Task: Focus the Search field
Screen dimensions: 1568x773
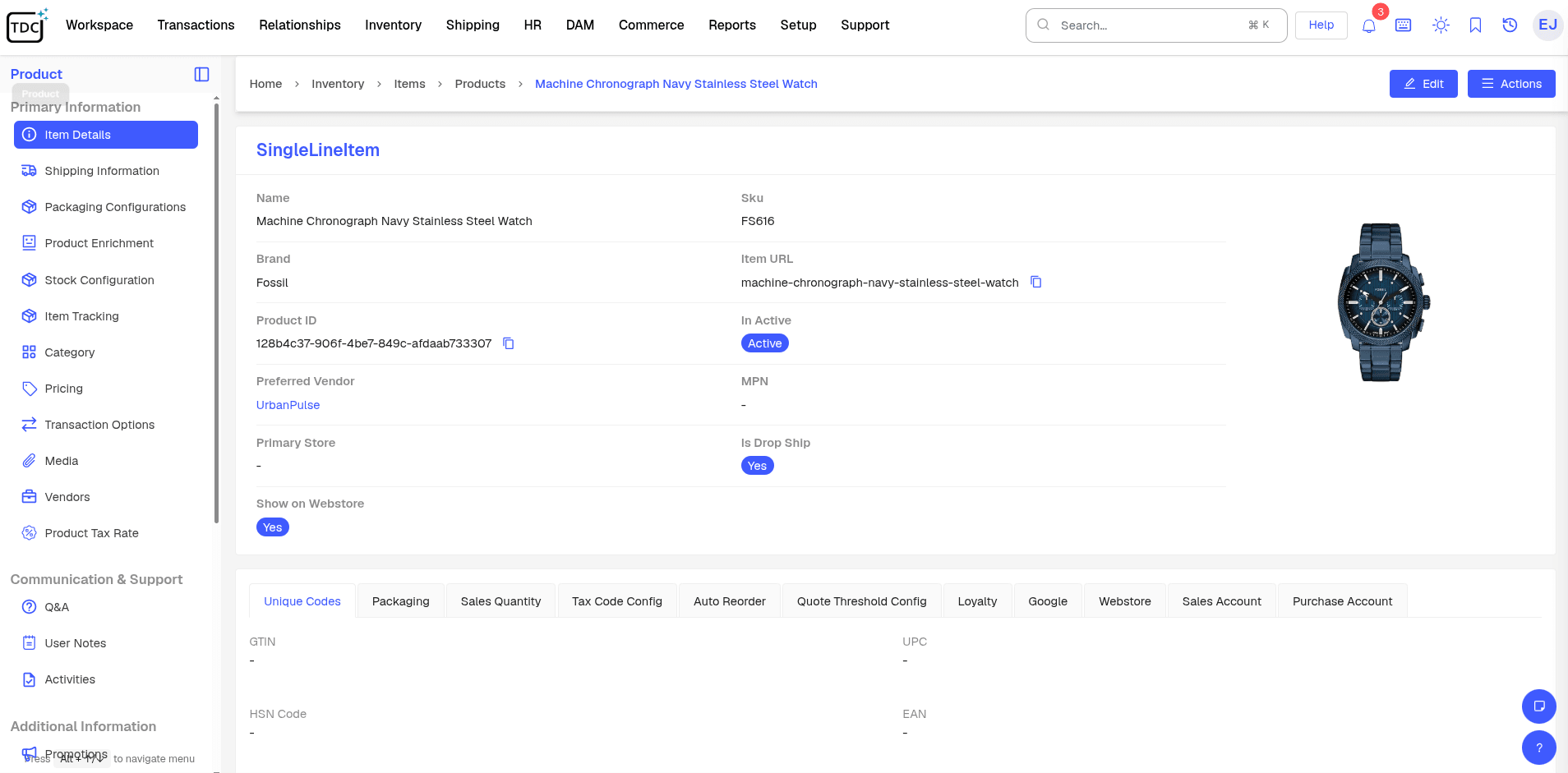Action: tap(1156, 25)
